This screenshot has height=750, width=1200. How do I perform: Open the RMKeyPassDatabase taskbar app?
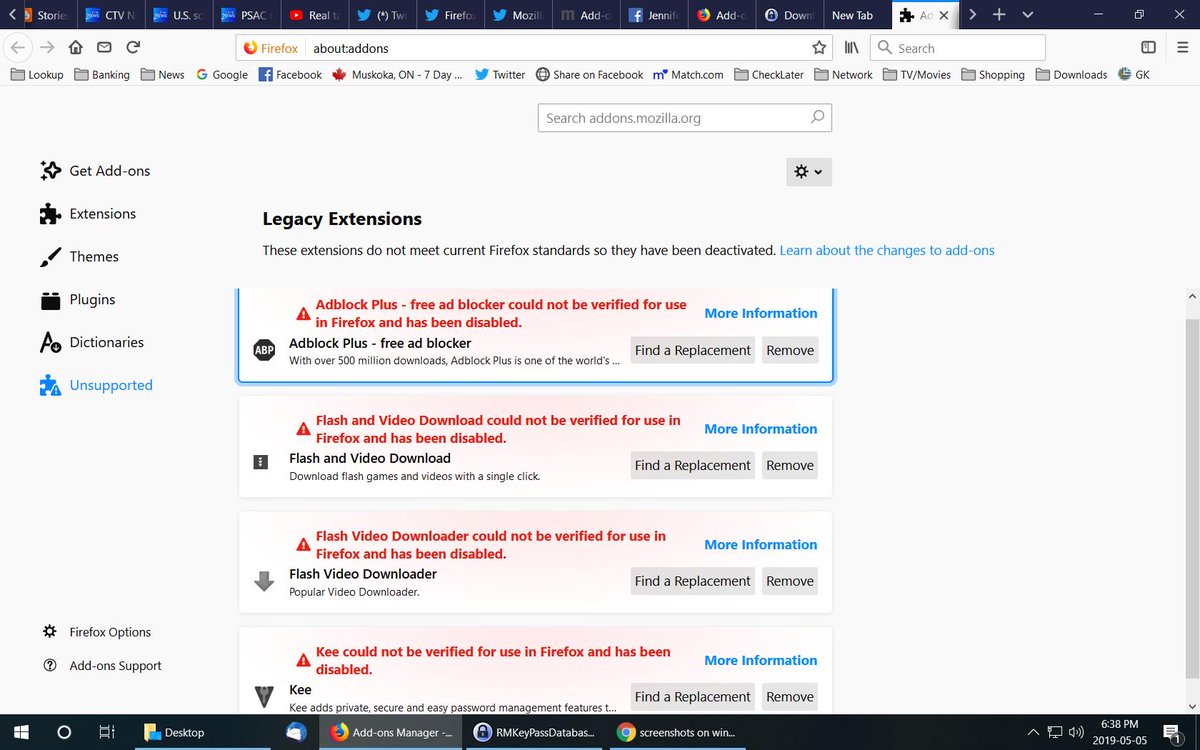click(537, 732)
